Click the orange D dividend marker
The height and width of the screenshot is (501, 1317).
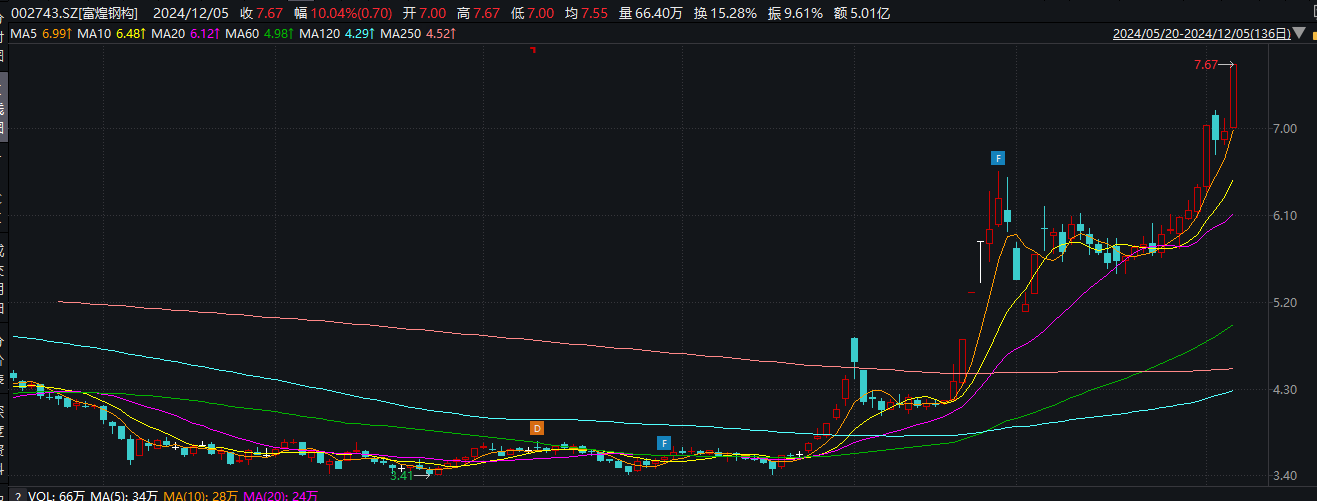[537, 428]
